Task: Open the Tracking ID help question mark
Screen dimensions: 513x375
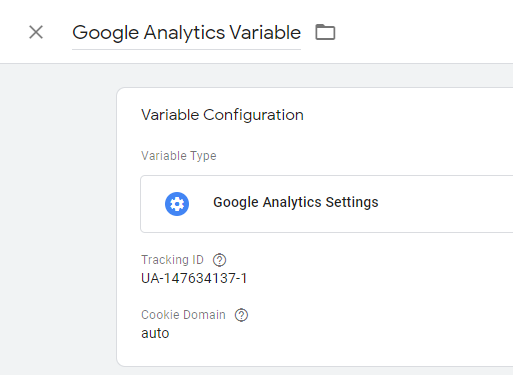Action: point(219,260)
